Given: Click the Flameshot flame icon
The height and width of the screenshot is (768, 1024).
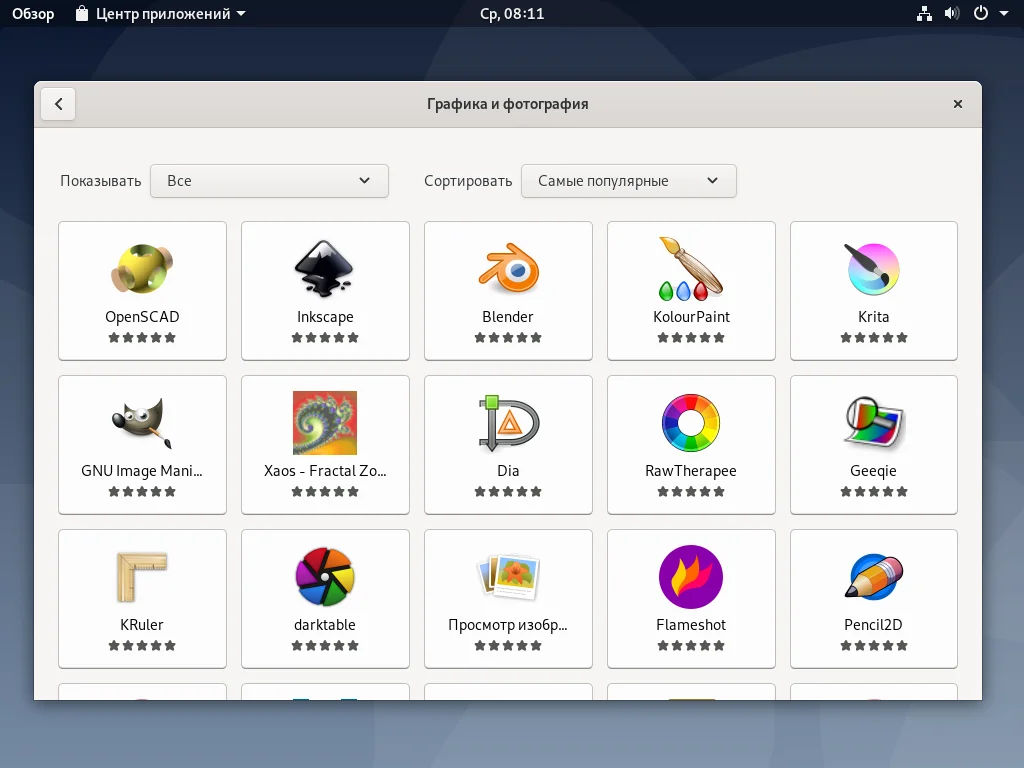Looking at the screenshot, I should point(691,576).
